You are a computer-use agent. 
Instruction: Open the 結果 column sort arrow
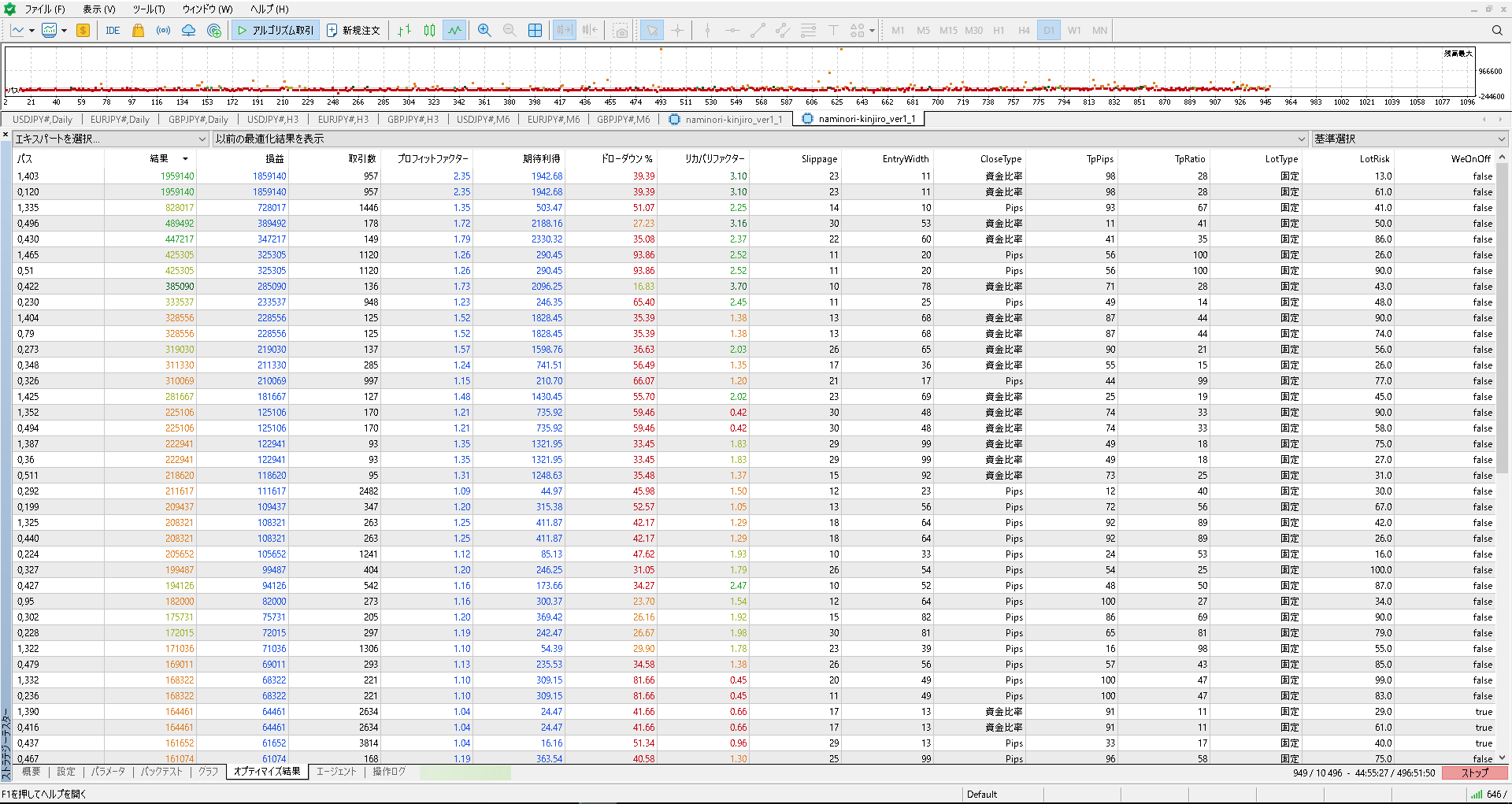[x=185, y=159]
